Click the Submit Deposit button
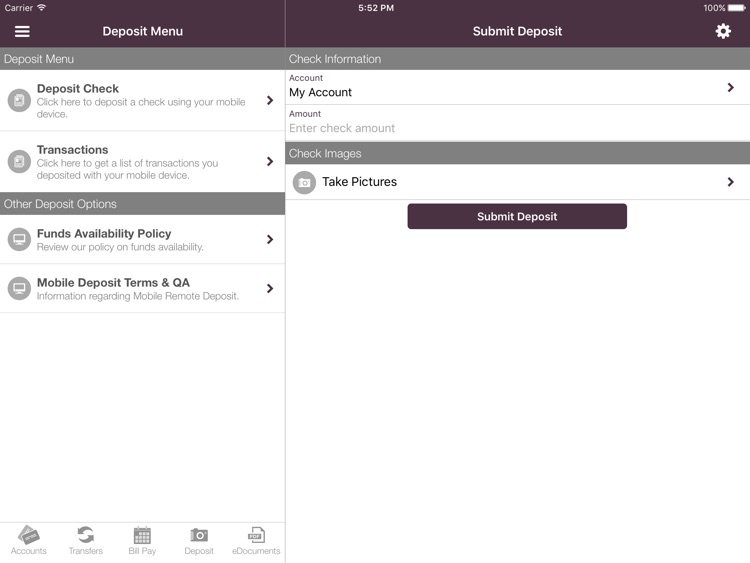Image resolution: width=750 pixels, height=563 pixels. (x=517, y=216)
